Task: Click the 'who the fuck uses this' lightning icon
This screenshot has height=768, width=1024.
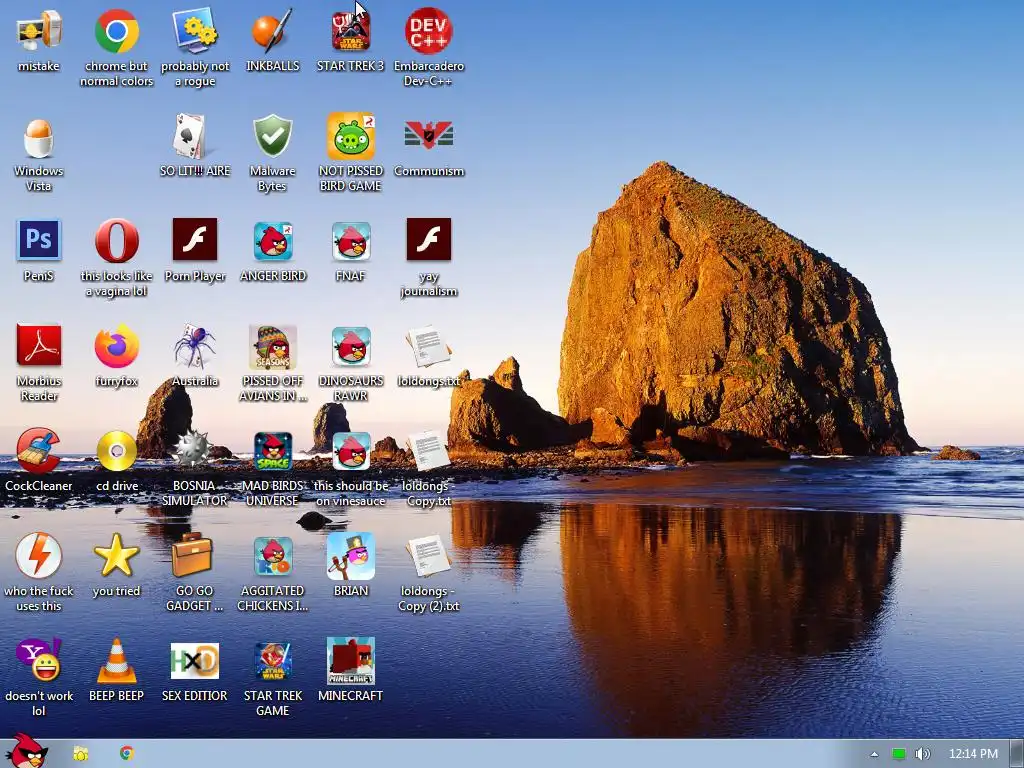Action: [39, 556]
